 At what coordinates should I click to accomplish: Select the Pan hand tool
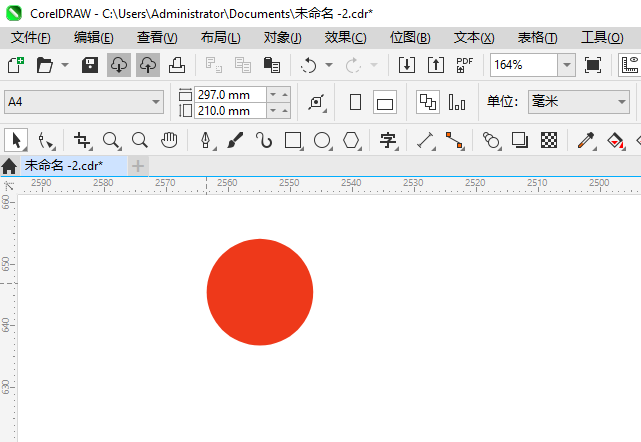pyautogui.click(x=169, y=141)
